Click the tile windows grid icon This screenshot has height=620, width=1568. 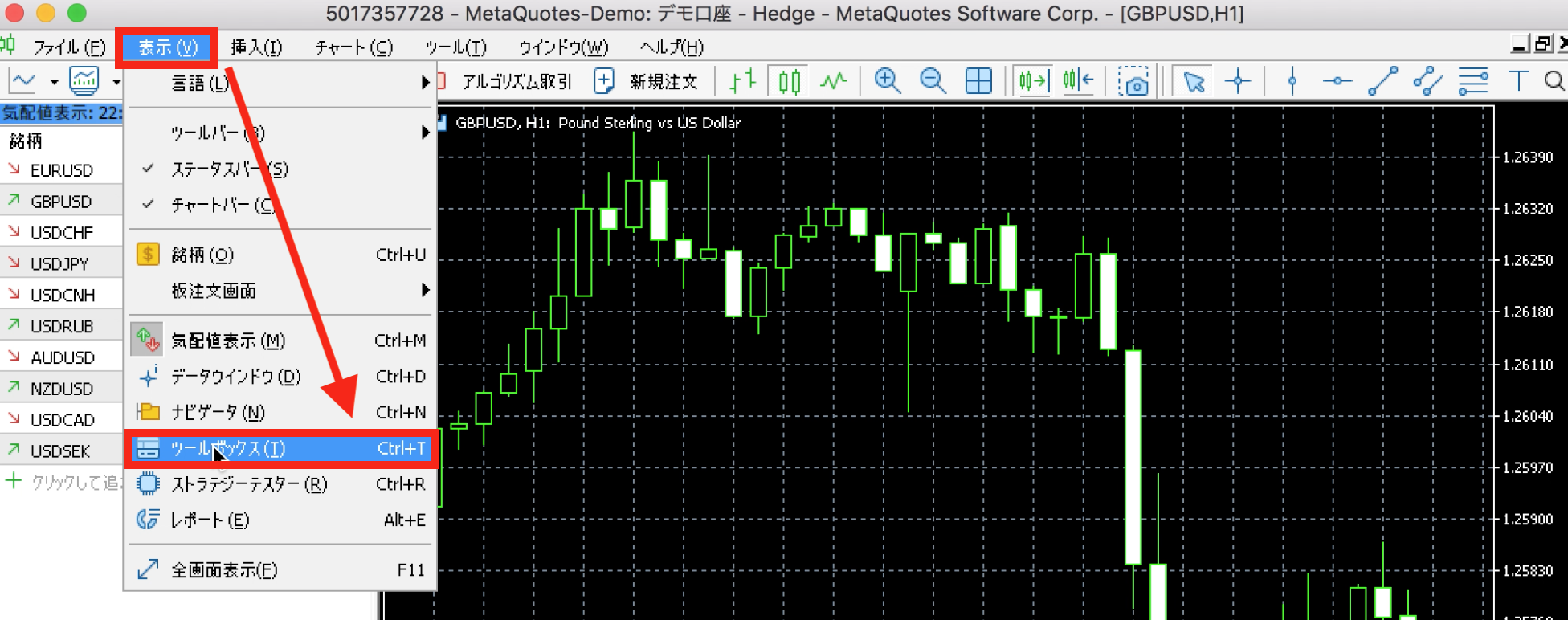978,80
